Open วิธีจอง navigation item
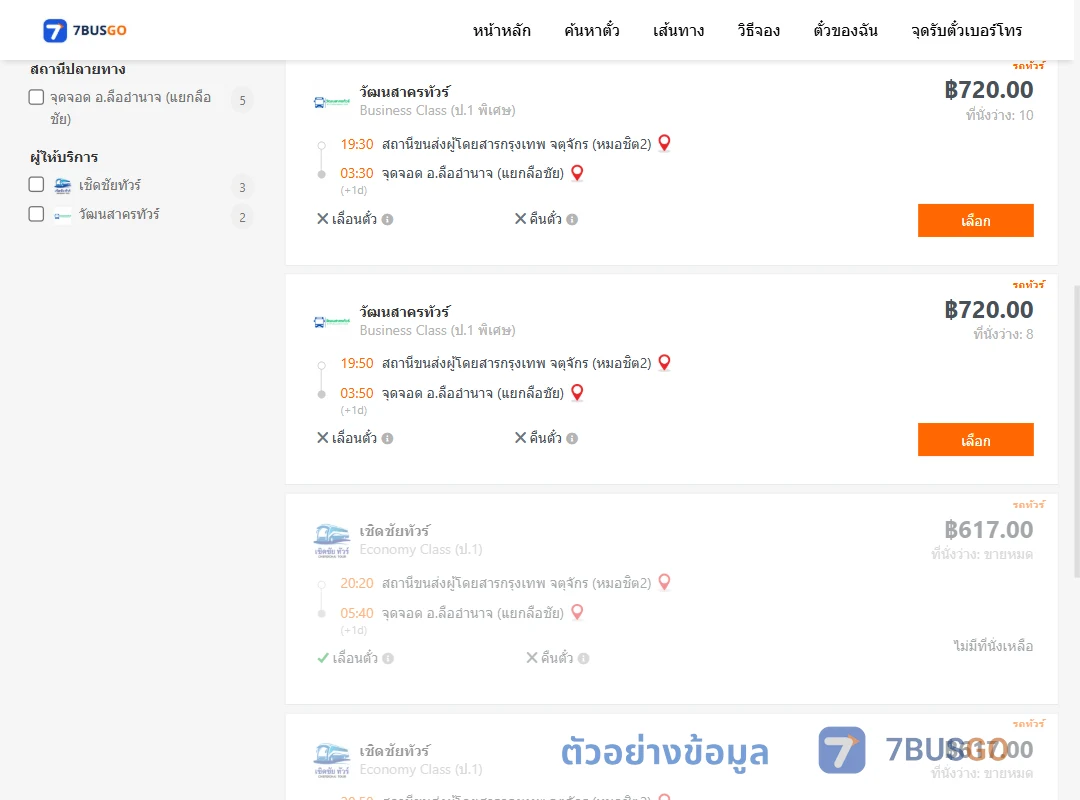Screen dimensions: 1080x800 (758, 30)
